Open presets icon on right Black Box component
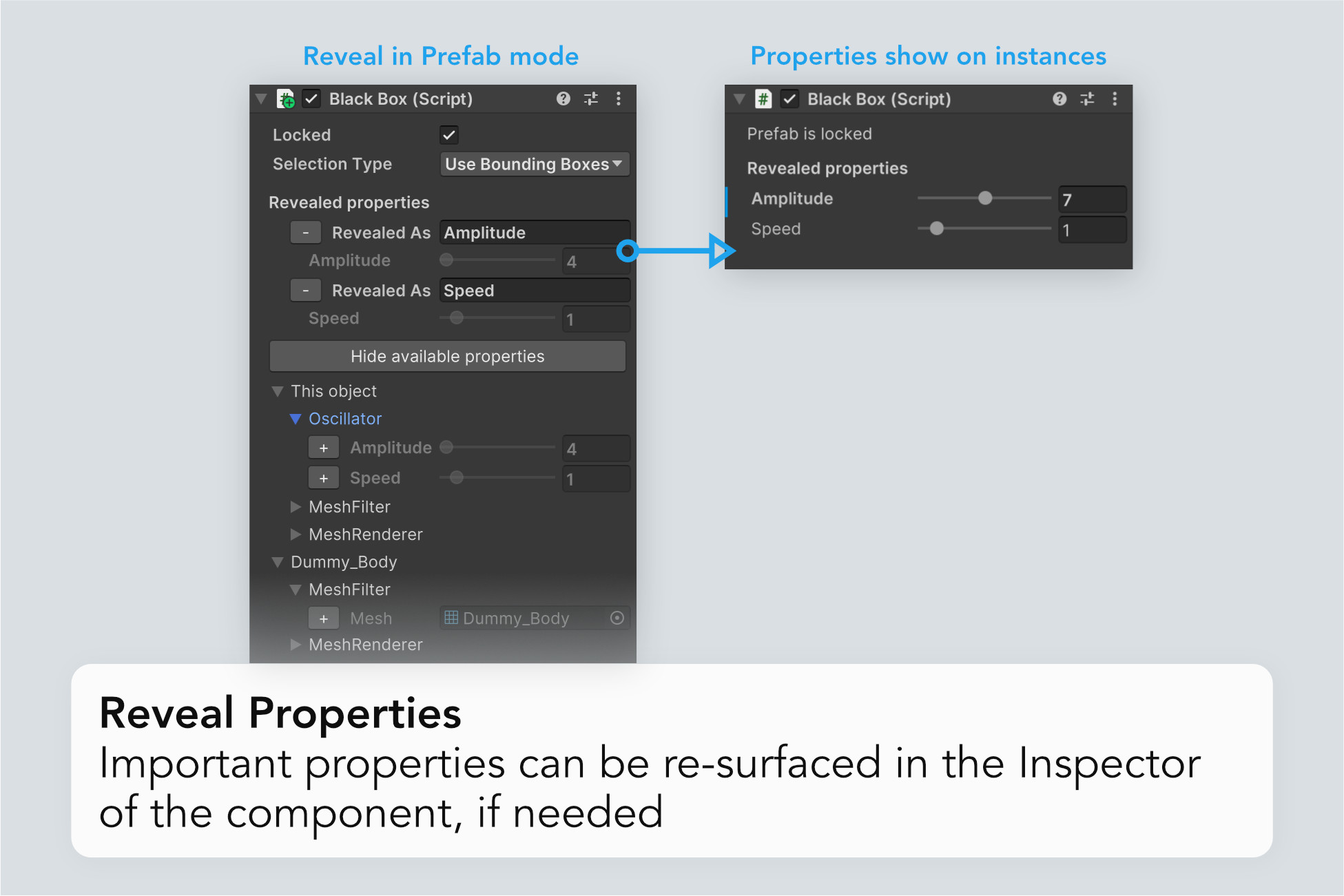This screenshot has height=896, width=1344. (x=1087, y=99)
